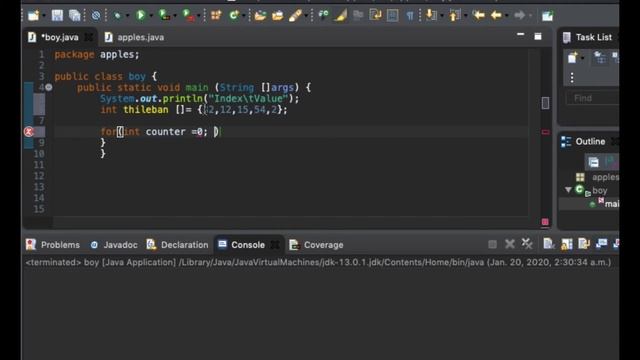The width and height of the screenshot is (640, 360).
Task: Save the current file with the floppy icon
Action: pyautogui.click(x=57, y=16)
